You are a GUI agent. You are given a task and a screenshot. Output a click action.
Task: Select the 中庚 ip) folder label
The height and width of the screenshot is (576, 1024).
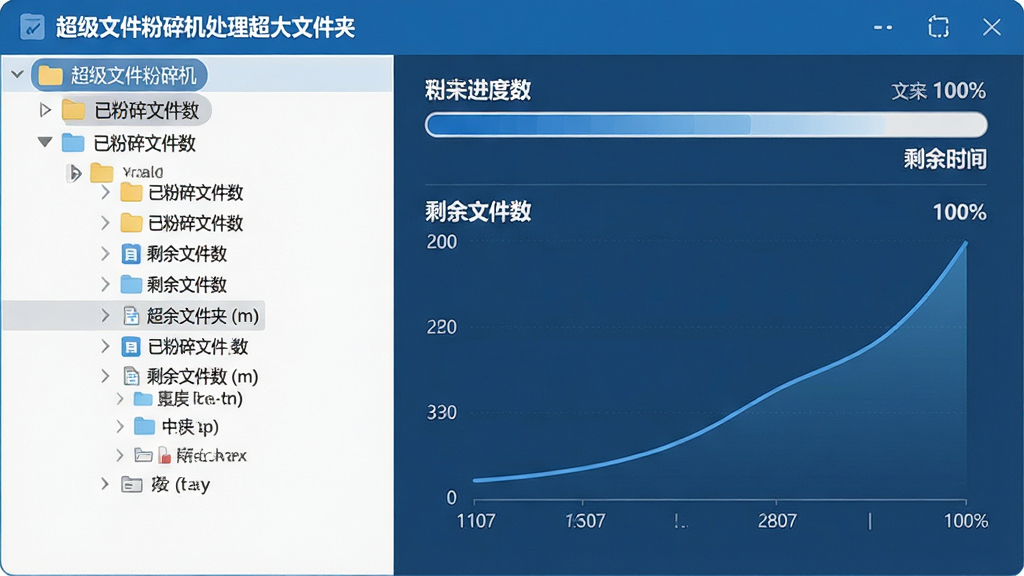[190, 426]
